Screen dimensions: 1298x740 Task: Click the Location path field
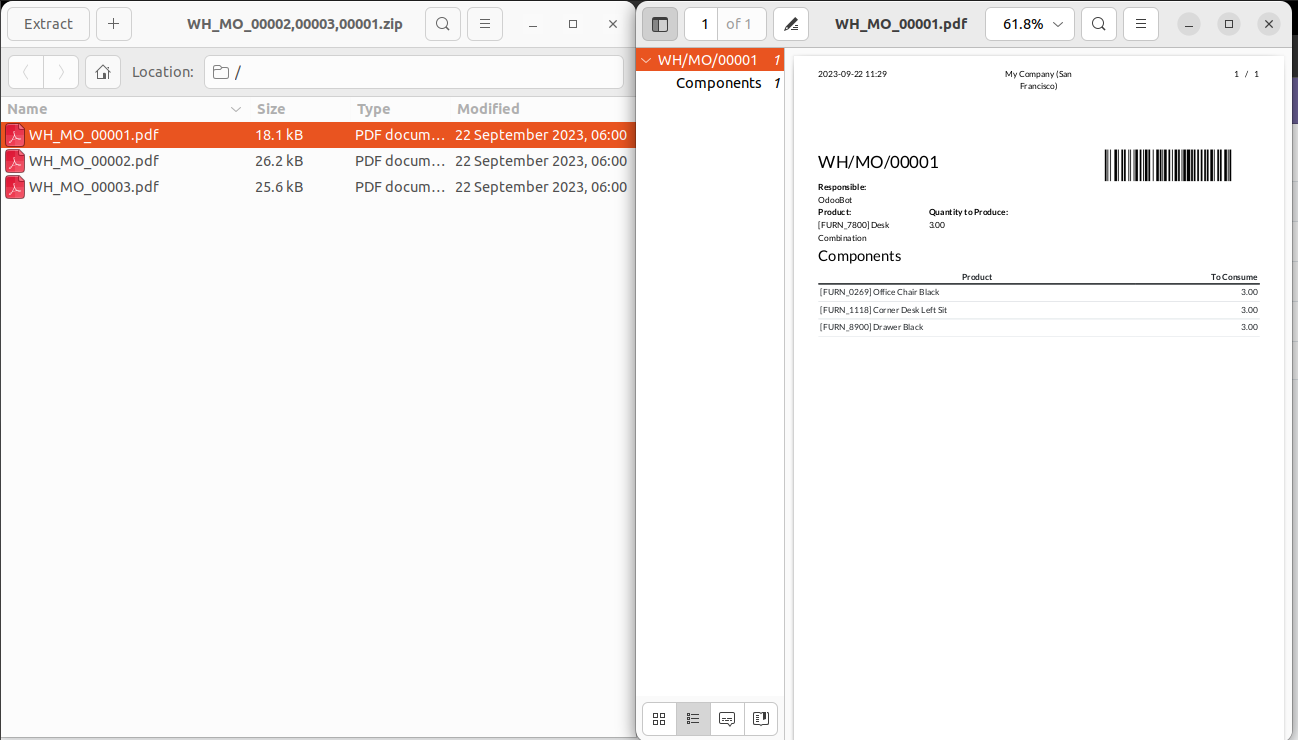(x=414, y=72)
